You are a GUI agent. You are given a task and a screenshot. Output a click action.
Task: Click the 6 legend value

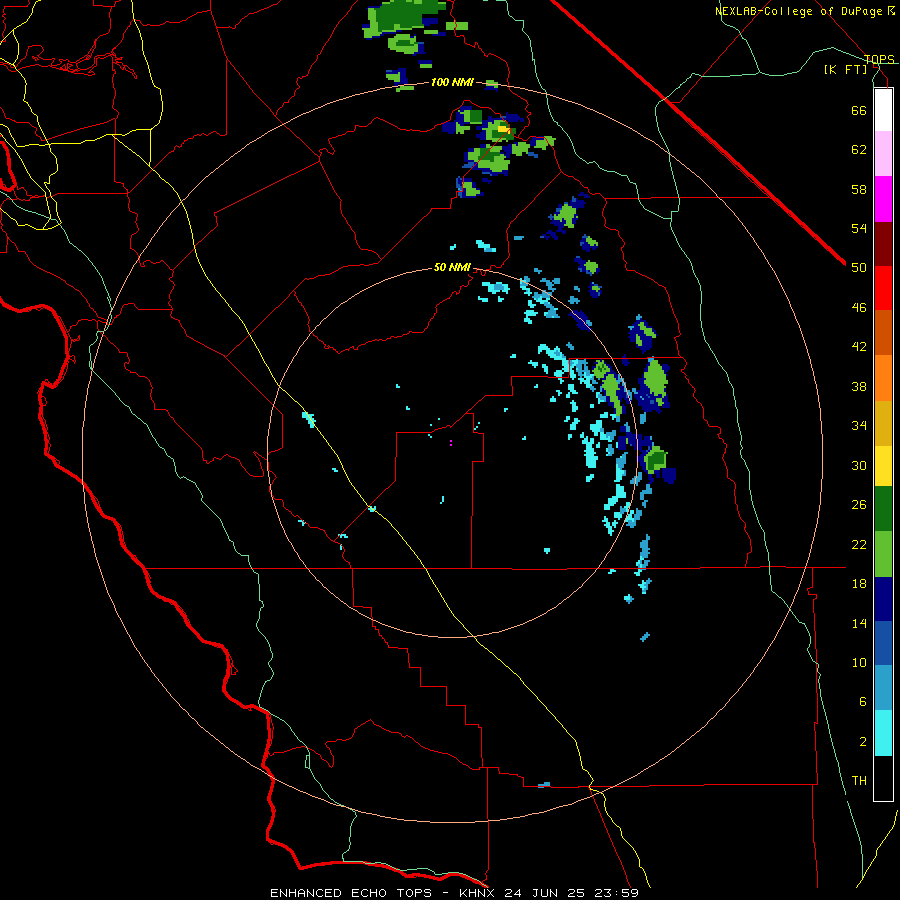pos(862,701)
